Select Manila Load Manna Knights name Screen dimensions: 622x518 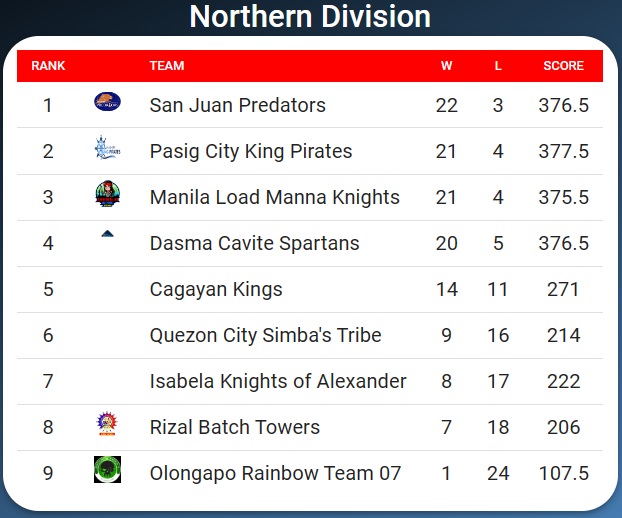(274, 197)
